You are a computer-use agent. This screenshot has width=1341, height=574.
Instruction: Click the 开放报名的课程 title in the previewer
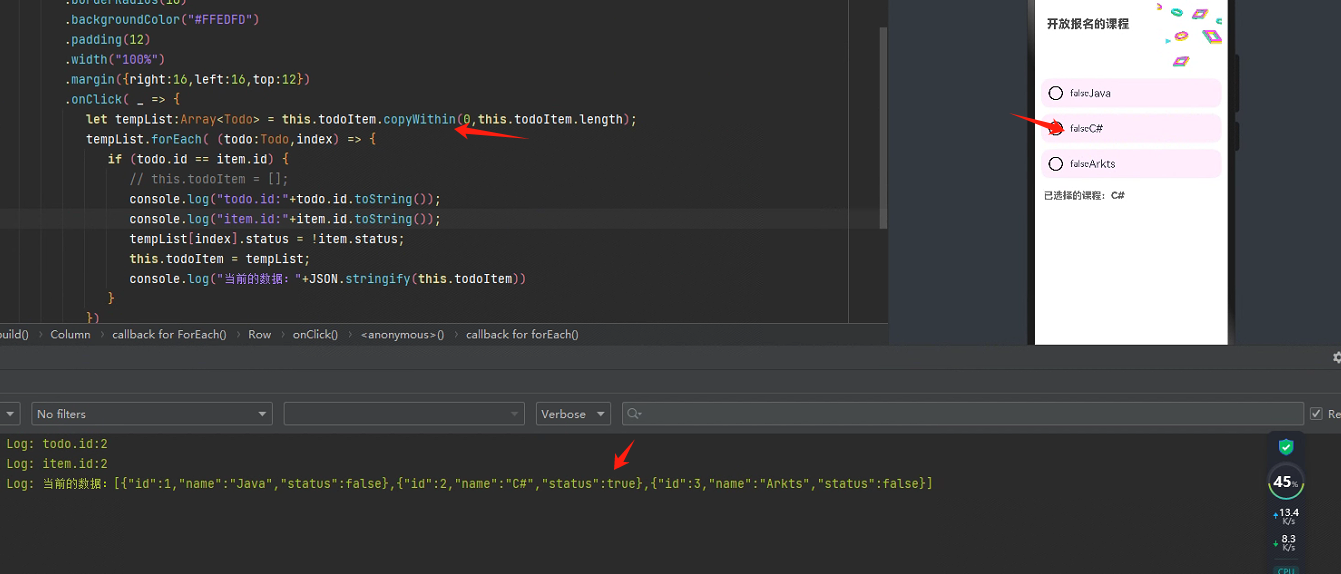click(x=1088, y=23)
